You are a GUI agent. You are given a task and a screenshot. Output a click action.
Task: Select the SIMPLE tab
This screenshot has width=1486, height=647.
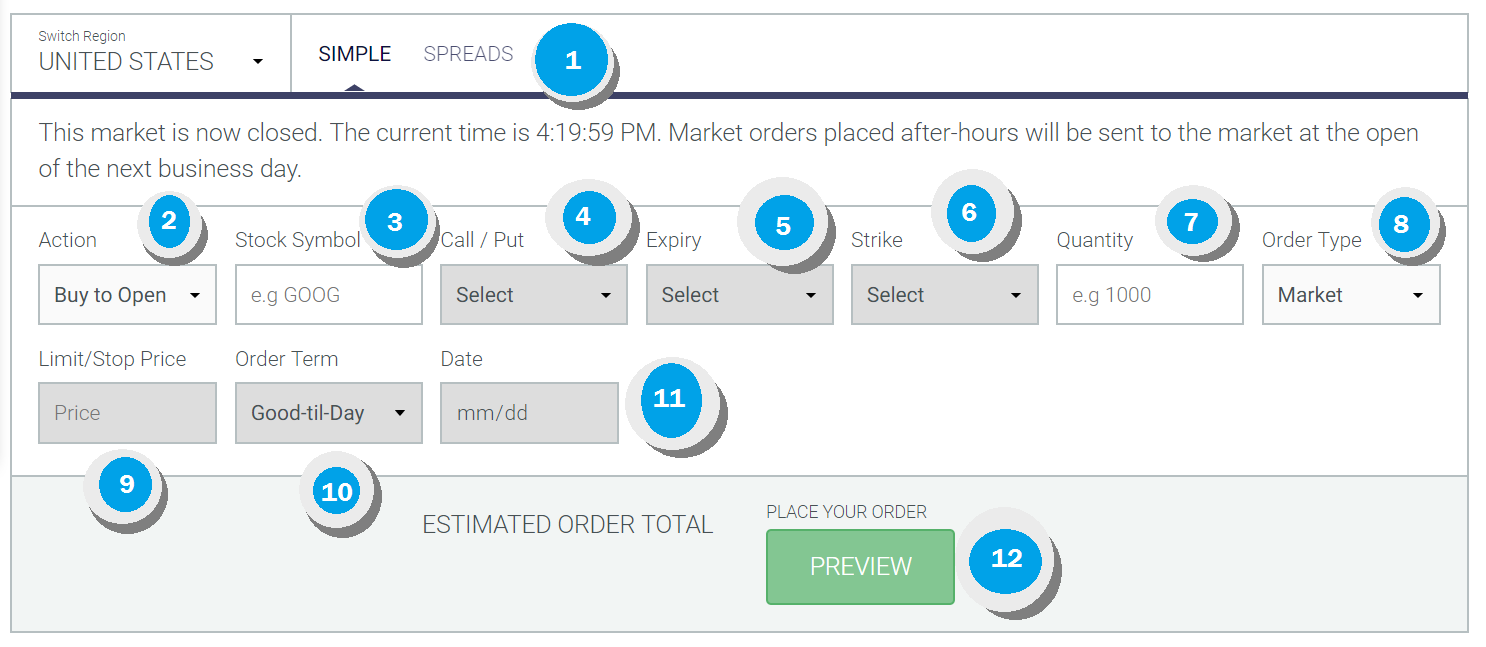point(355,54)
